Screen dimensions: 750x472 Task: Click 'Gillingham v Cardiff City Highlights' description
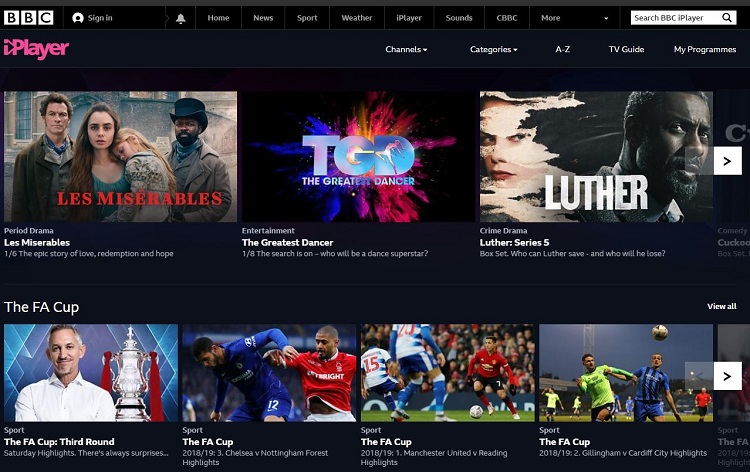pos(623,453)
